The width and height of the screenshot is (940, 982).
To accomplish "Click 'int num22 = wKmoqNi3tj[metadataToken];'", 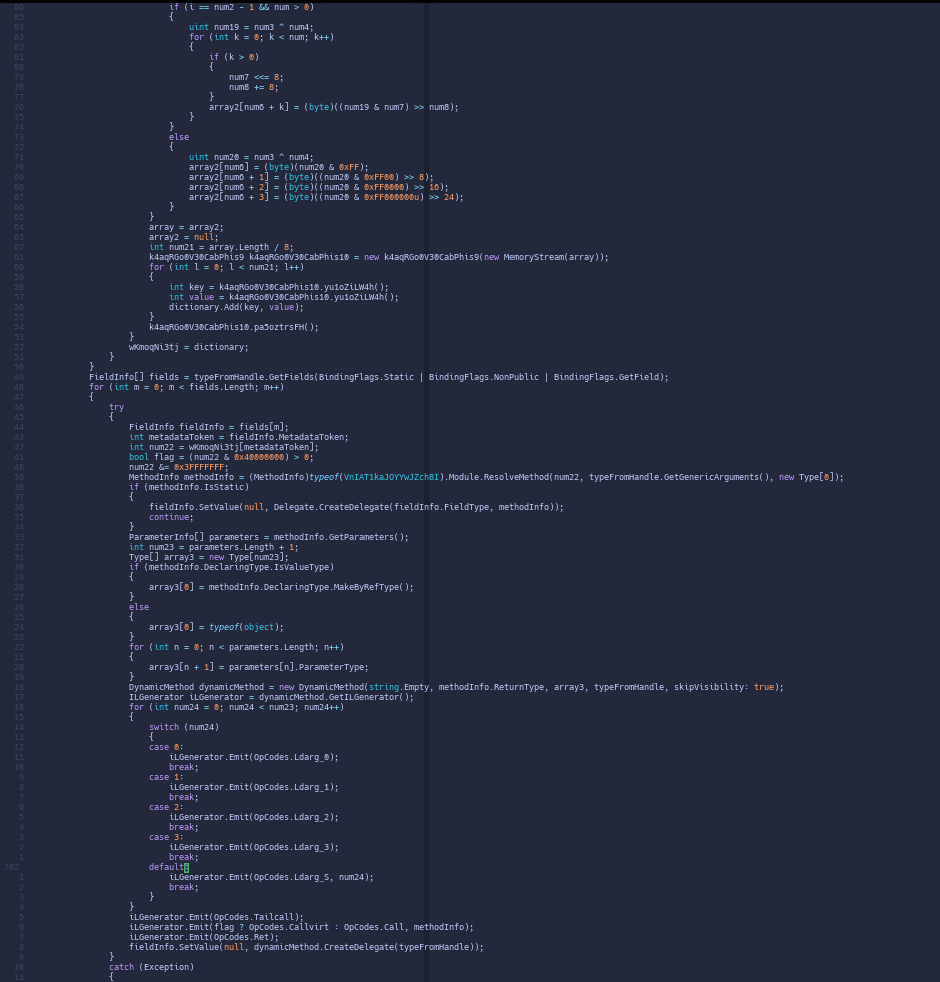I will click(224, 448).
